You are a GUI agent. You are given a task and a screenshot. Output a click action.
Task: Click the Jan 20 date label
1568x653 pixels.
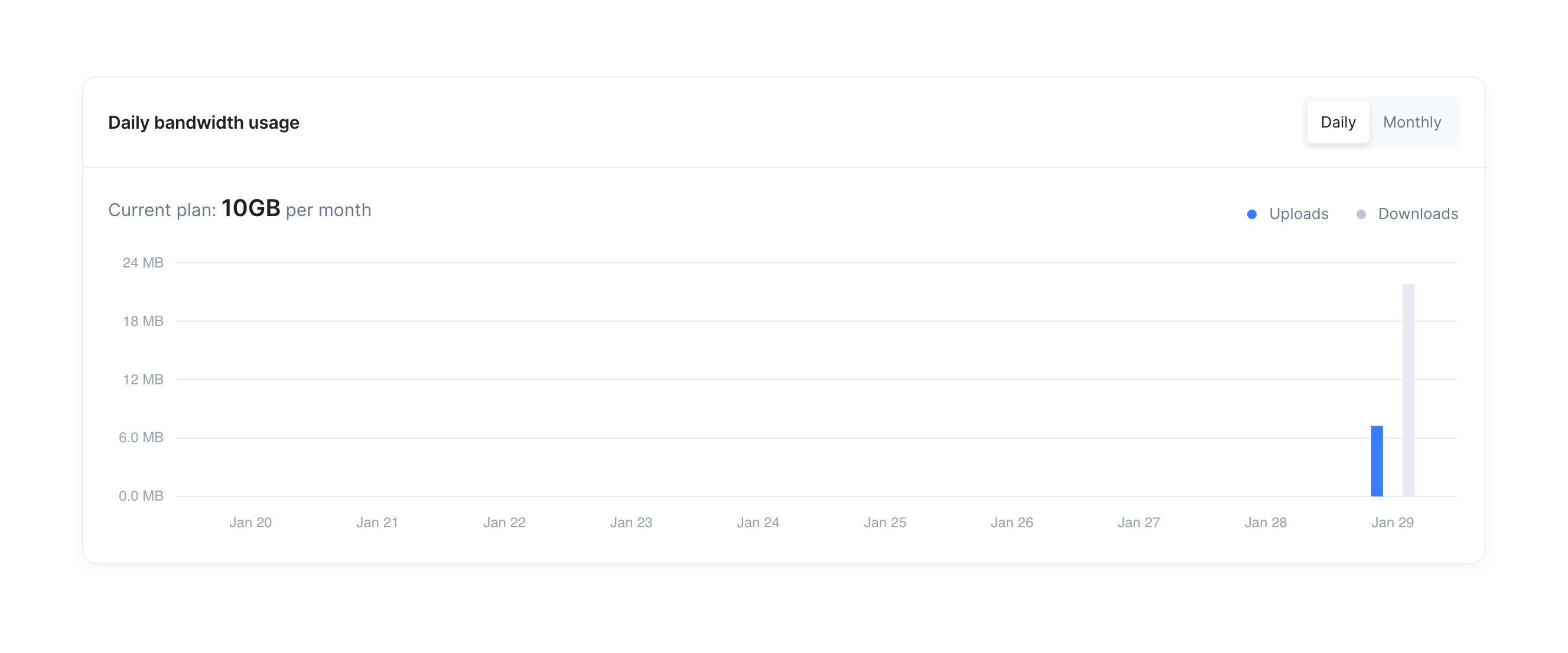250,523
